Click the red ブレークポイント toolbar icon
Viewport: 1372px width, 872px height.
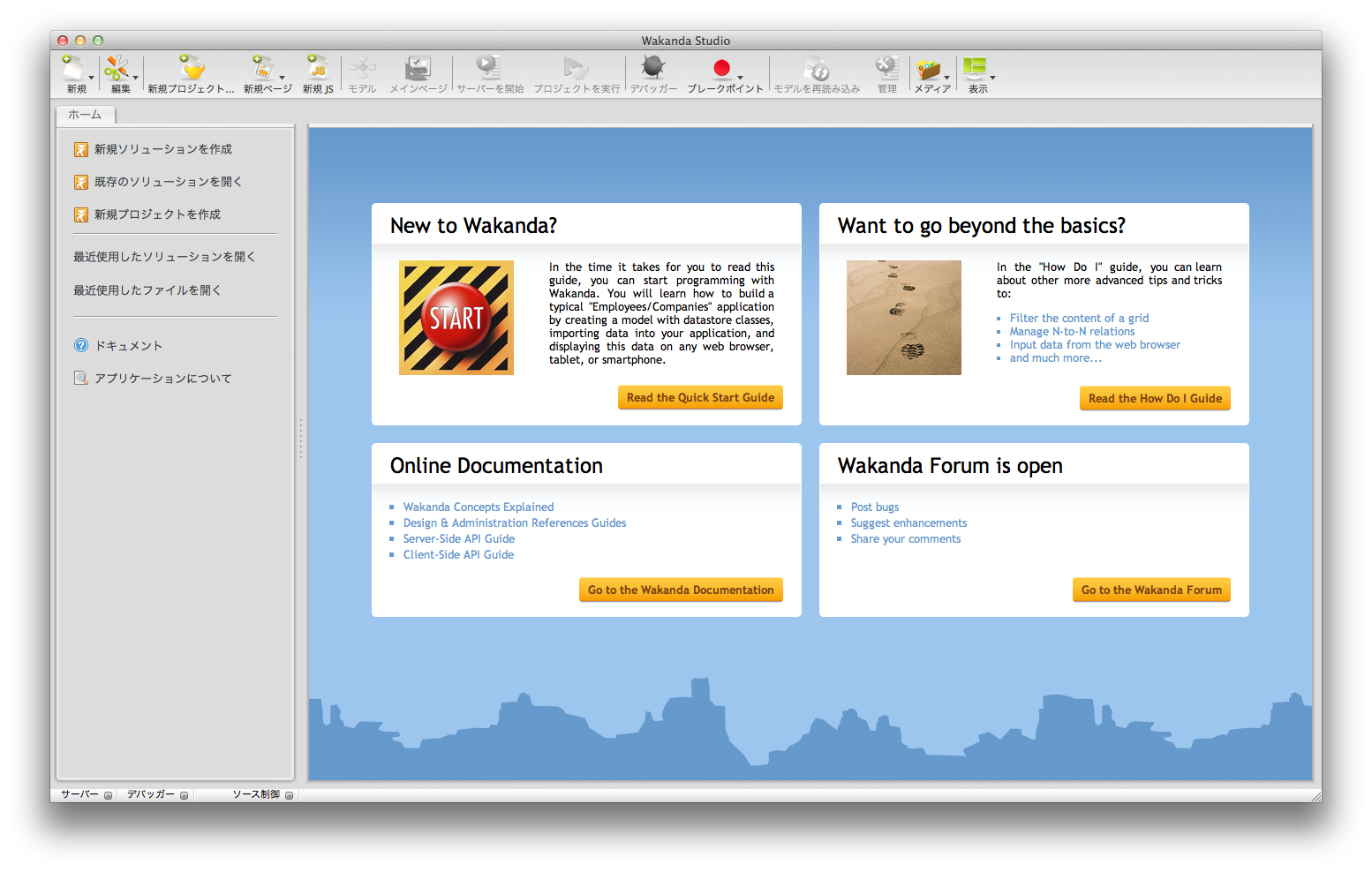pyautogui.click(x=722, y=69)
